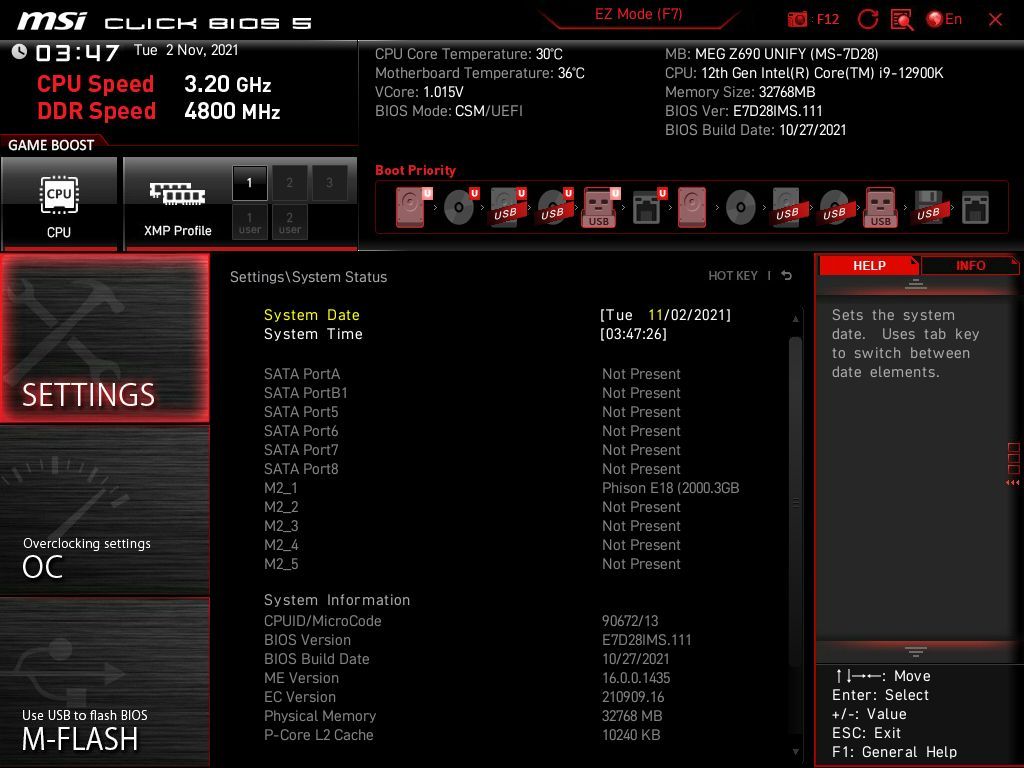This screenshot has height=768, width=1024.
Task: Click the scroll up arrow of settings list
Action: click(x=795, y=319)
